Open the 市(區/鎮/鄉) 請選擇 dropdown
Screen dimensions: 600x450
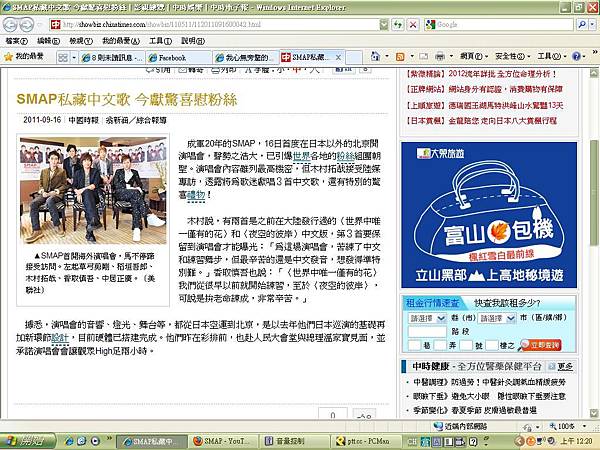pos(497,318)
